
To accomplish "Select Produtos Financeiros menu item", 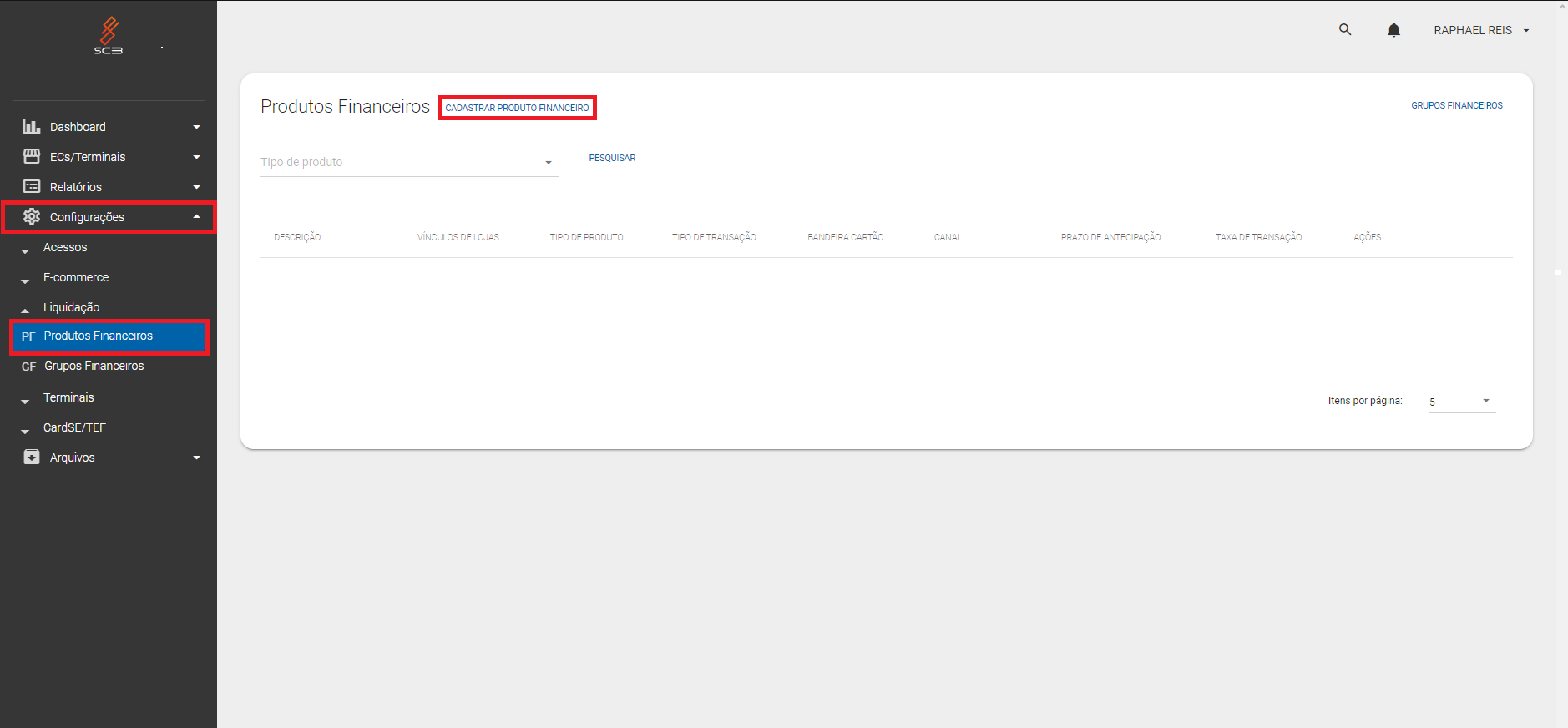I will (99, 336).
